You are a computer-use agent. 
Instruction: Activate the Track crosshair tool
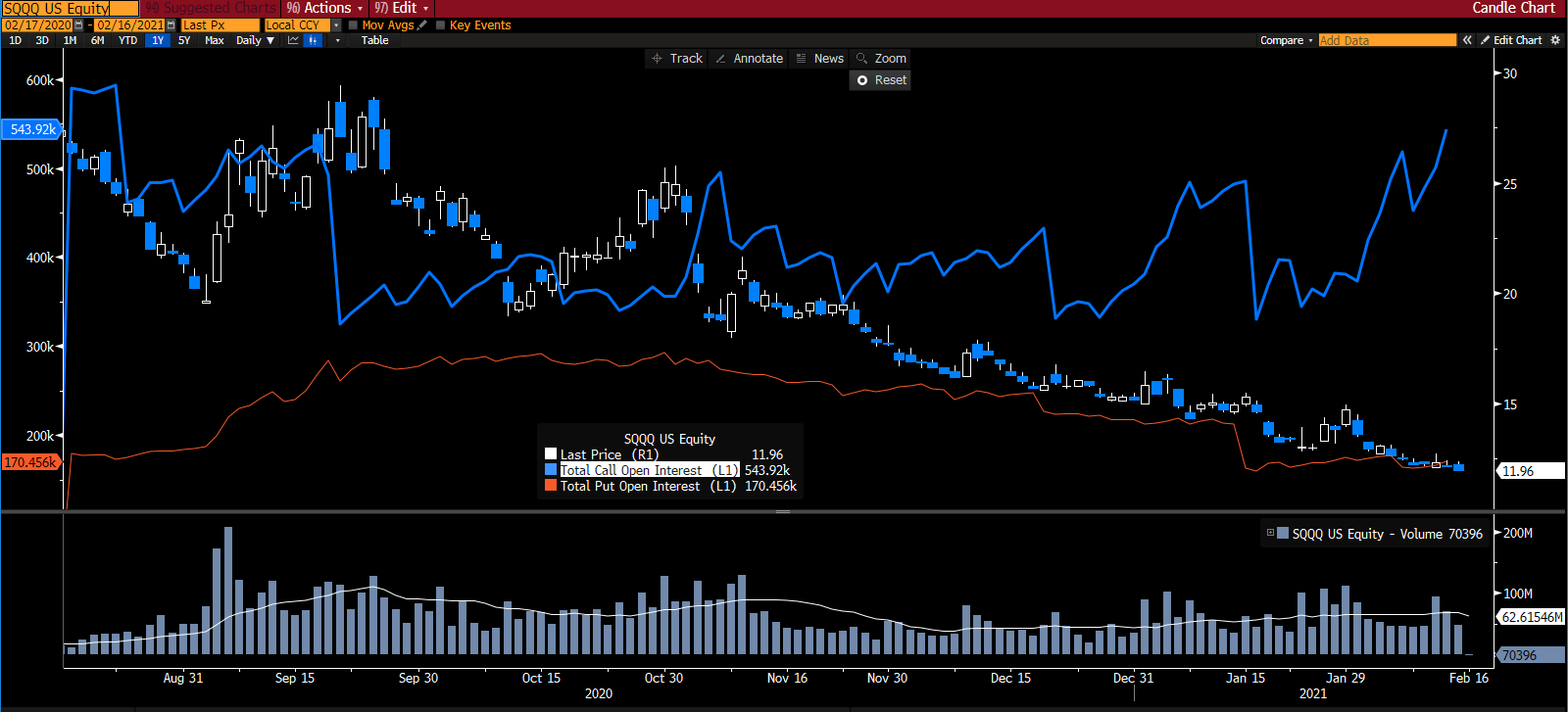pos(677,59)
